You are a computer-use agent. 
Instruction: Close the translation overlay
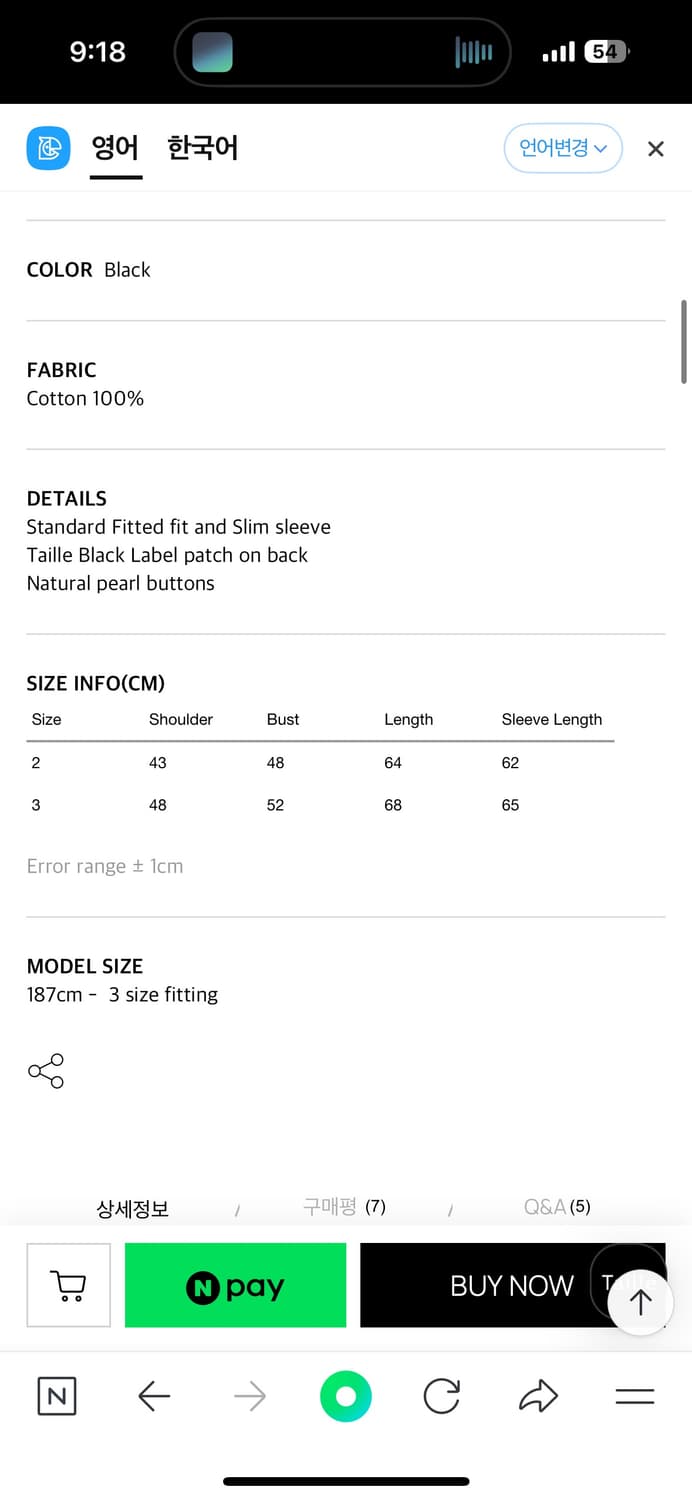655,149
